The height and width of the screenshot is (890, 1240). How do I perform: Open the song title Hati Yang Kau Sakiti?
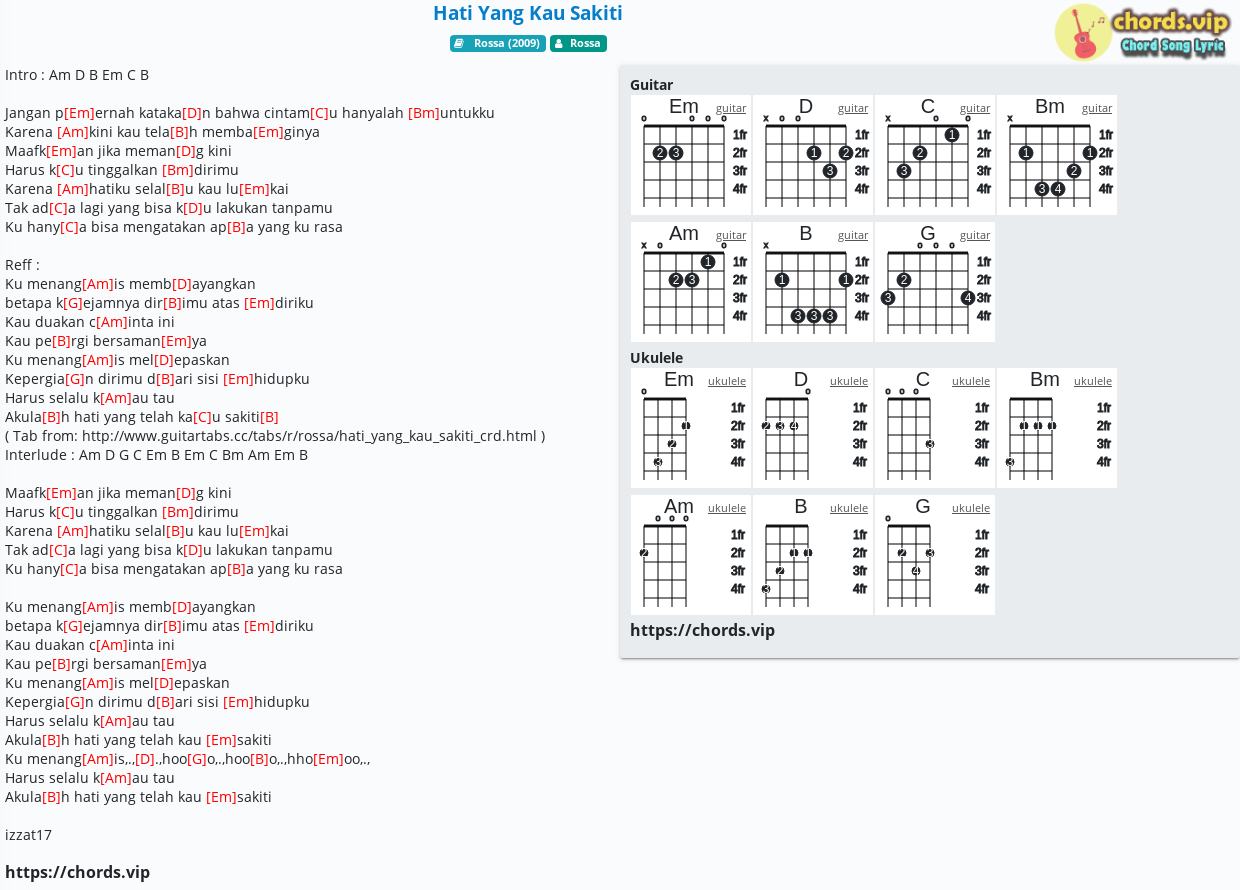coord(528,13)
